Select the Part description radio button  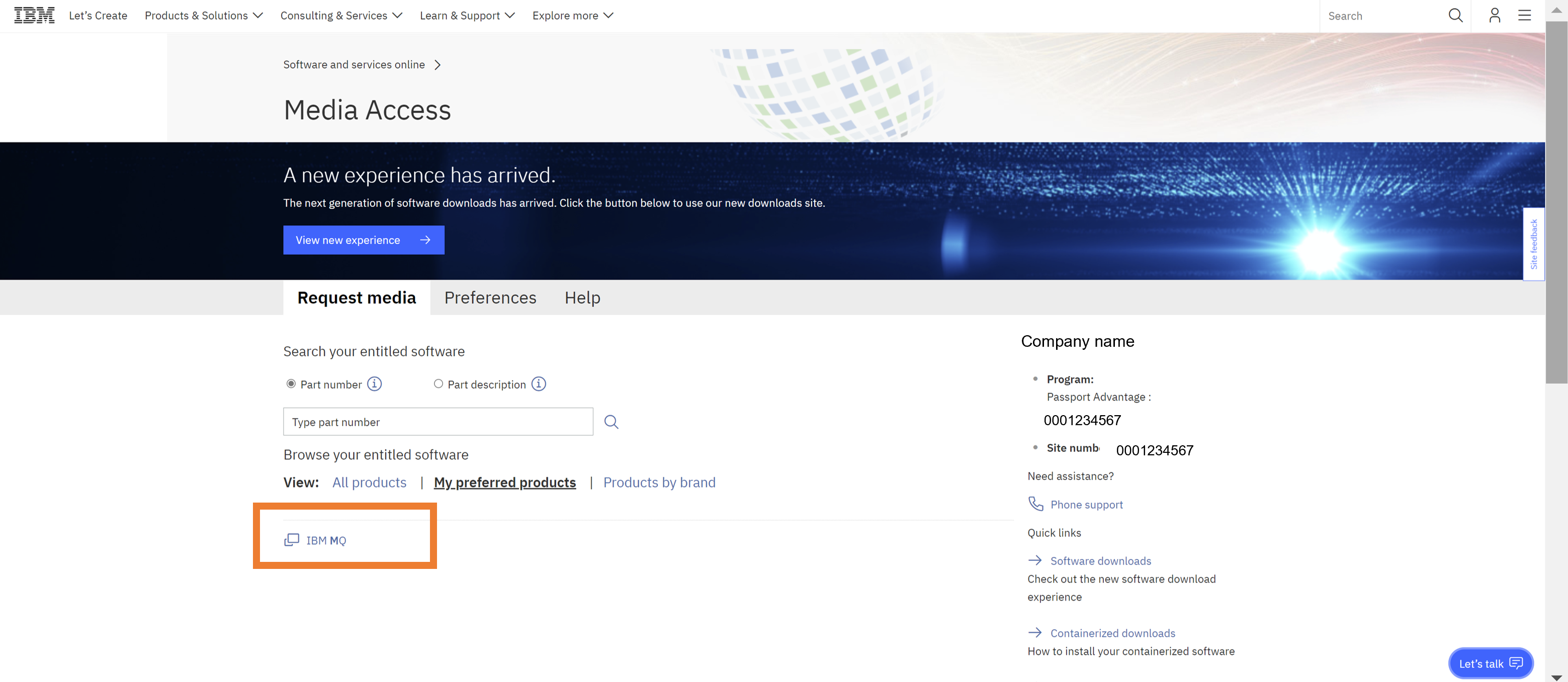(438, 384)
